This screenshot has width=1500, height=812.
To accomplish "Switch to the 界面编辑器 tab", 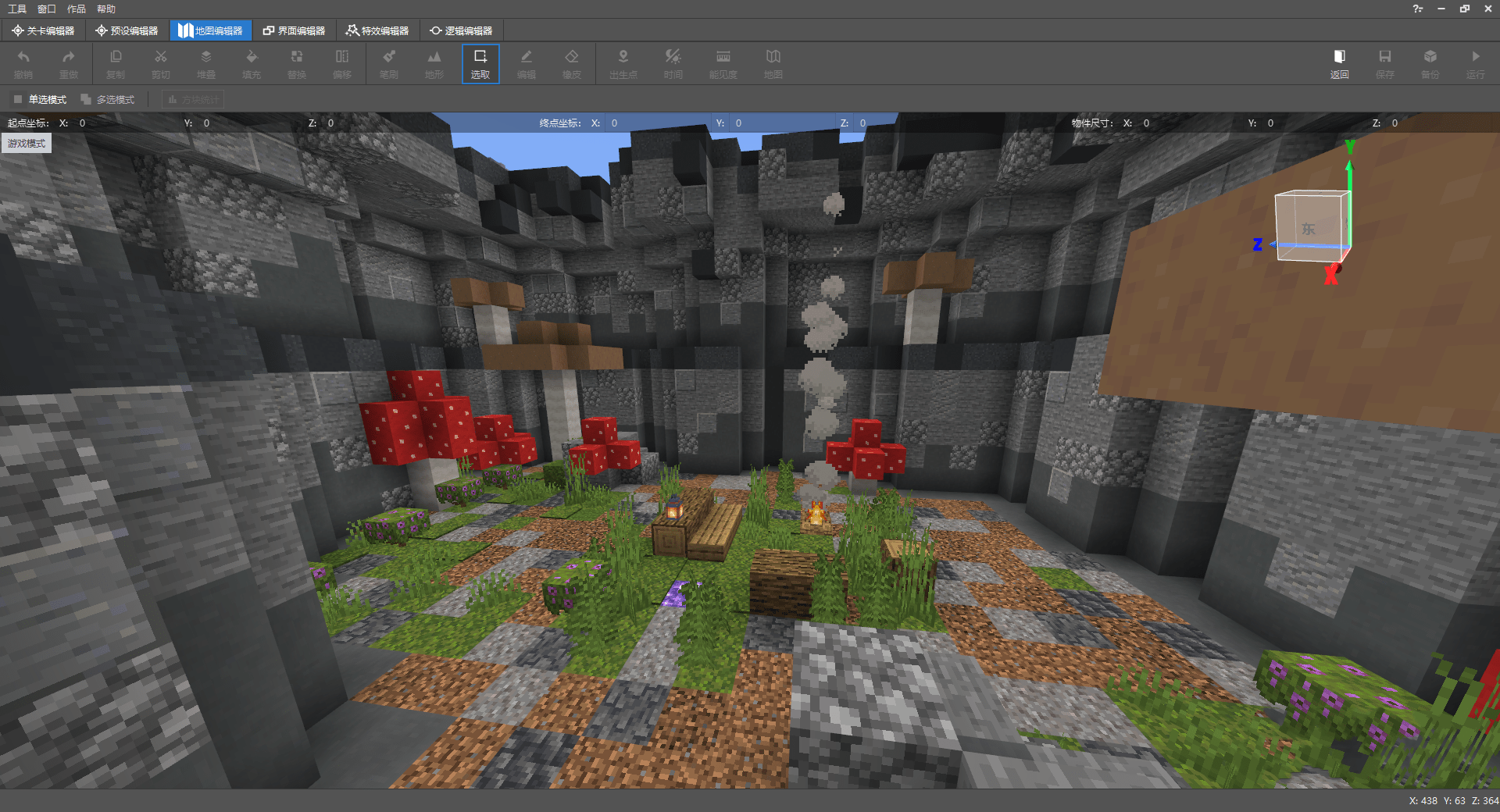I will point(294,30).
